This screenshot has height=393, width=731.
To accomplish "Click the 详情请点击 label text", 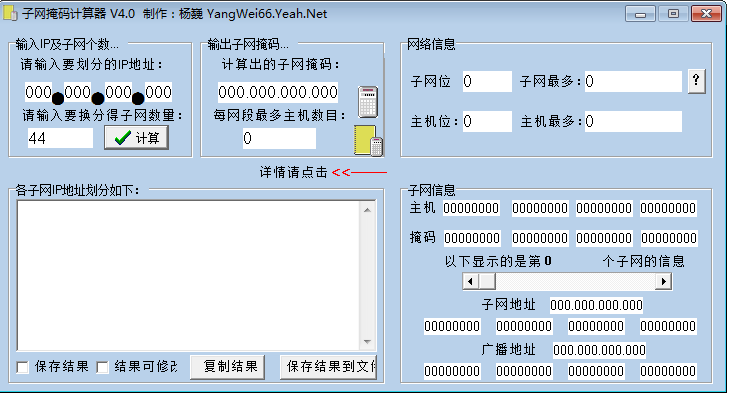I will 294,172.
